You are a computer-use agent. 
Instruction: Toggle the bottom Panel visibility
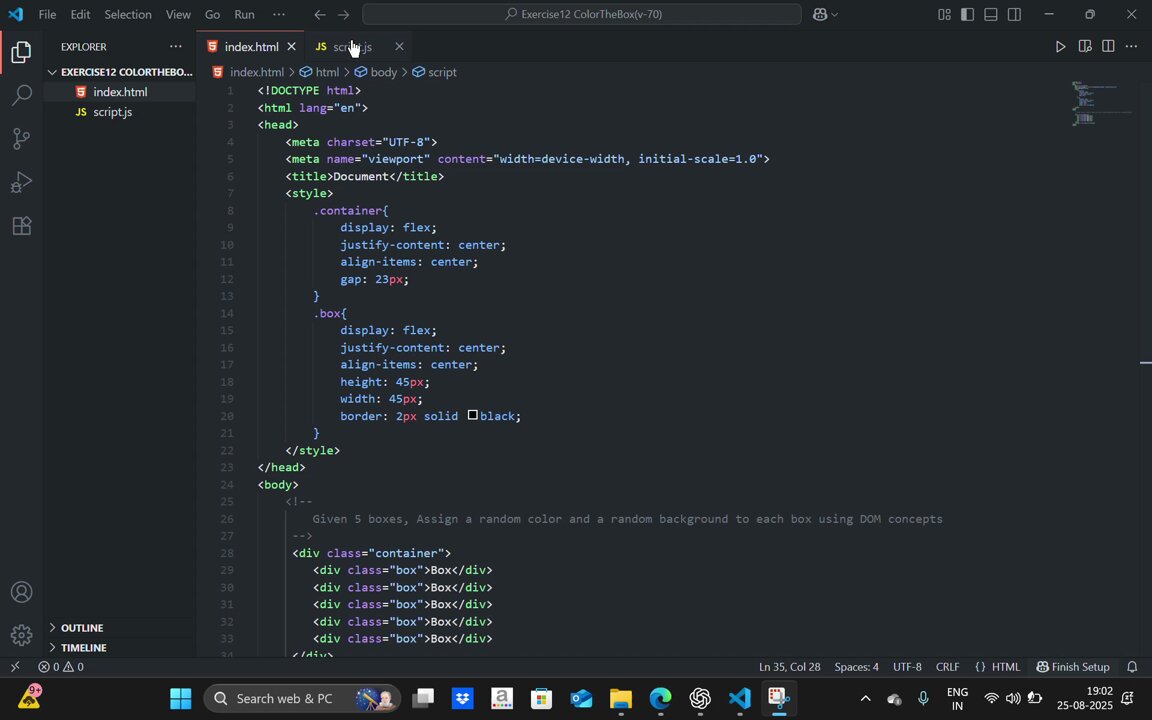(x=991, y=14)
